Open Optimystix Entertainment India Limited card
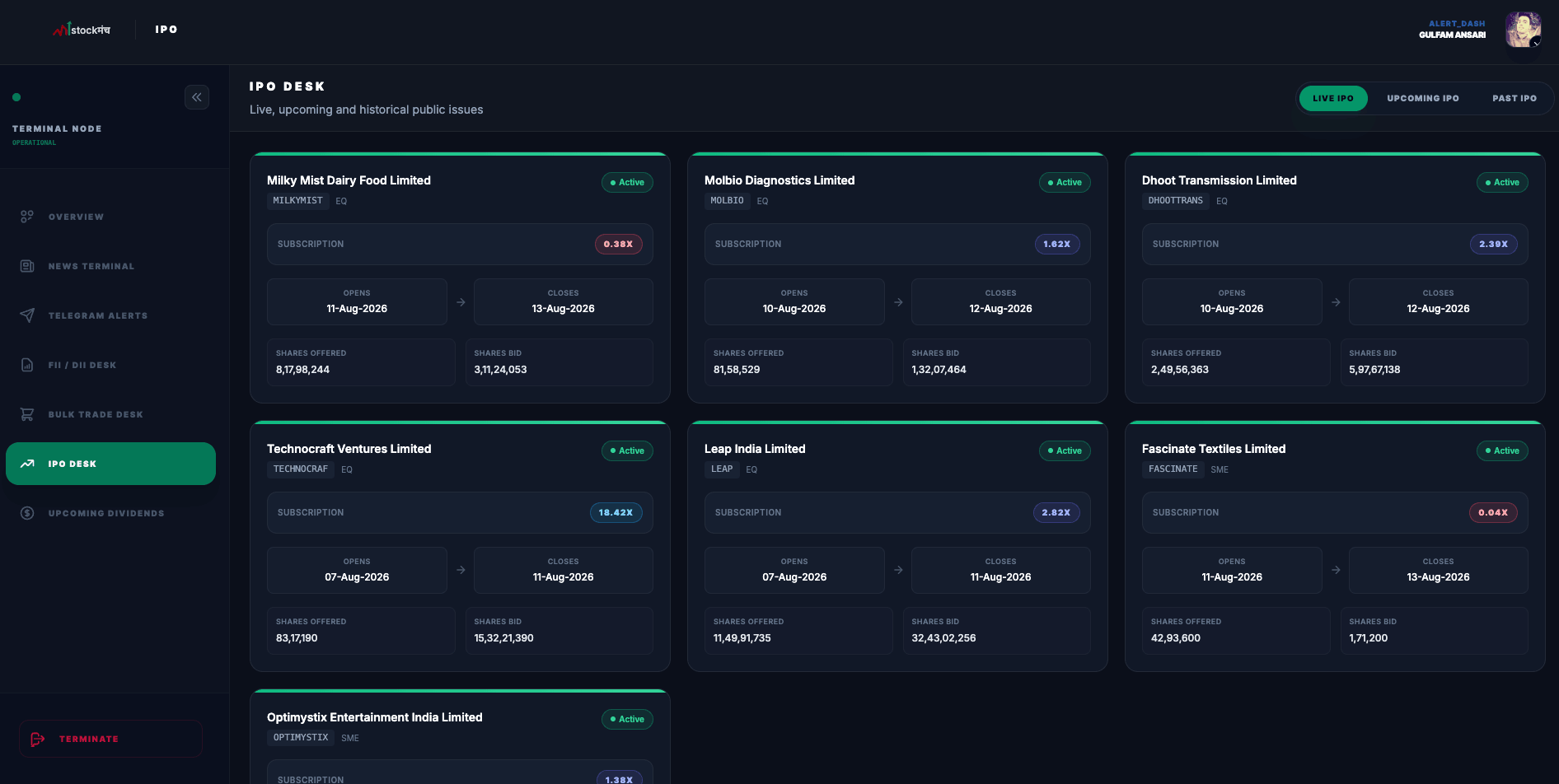The height and width of the screenshot is (784, 1559). [x=460, y=737]
